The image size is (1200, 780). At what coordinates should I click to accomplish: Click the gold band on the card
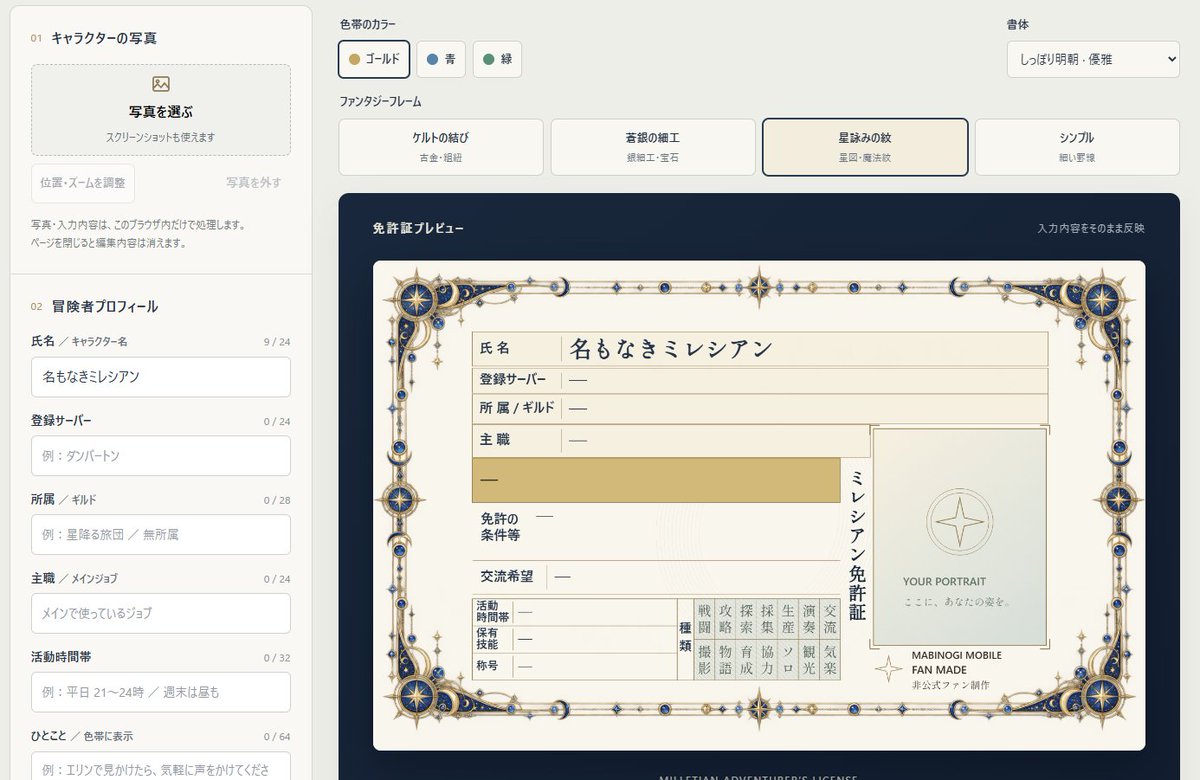click(656, 480)
